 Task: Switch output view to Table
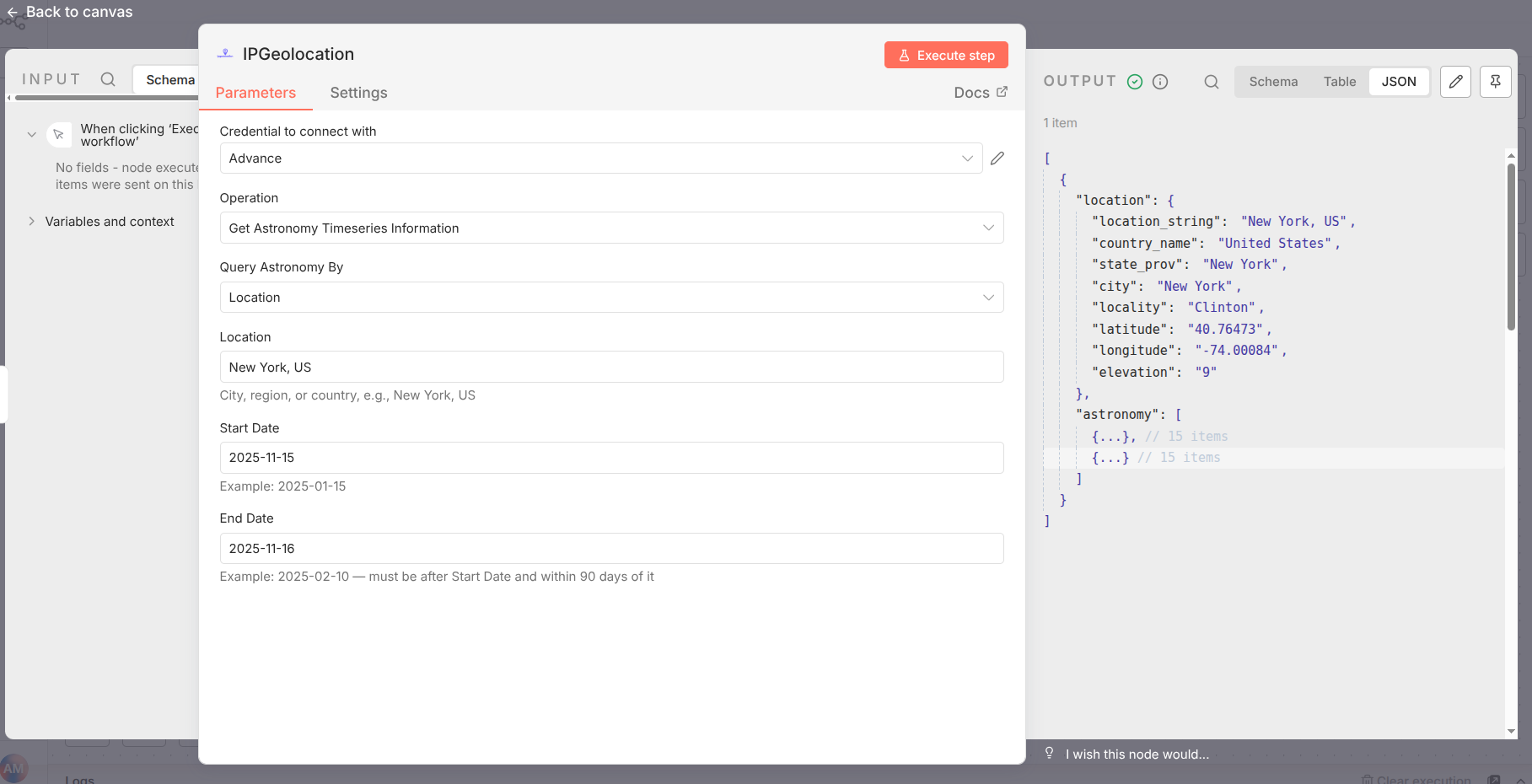pos(1339,82)
